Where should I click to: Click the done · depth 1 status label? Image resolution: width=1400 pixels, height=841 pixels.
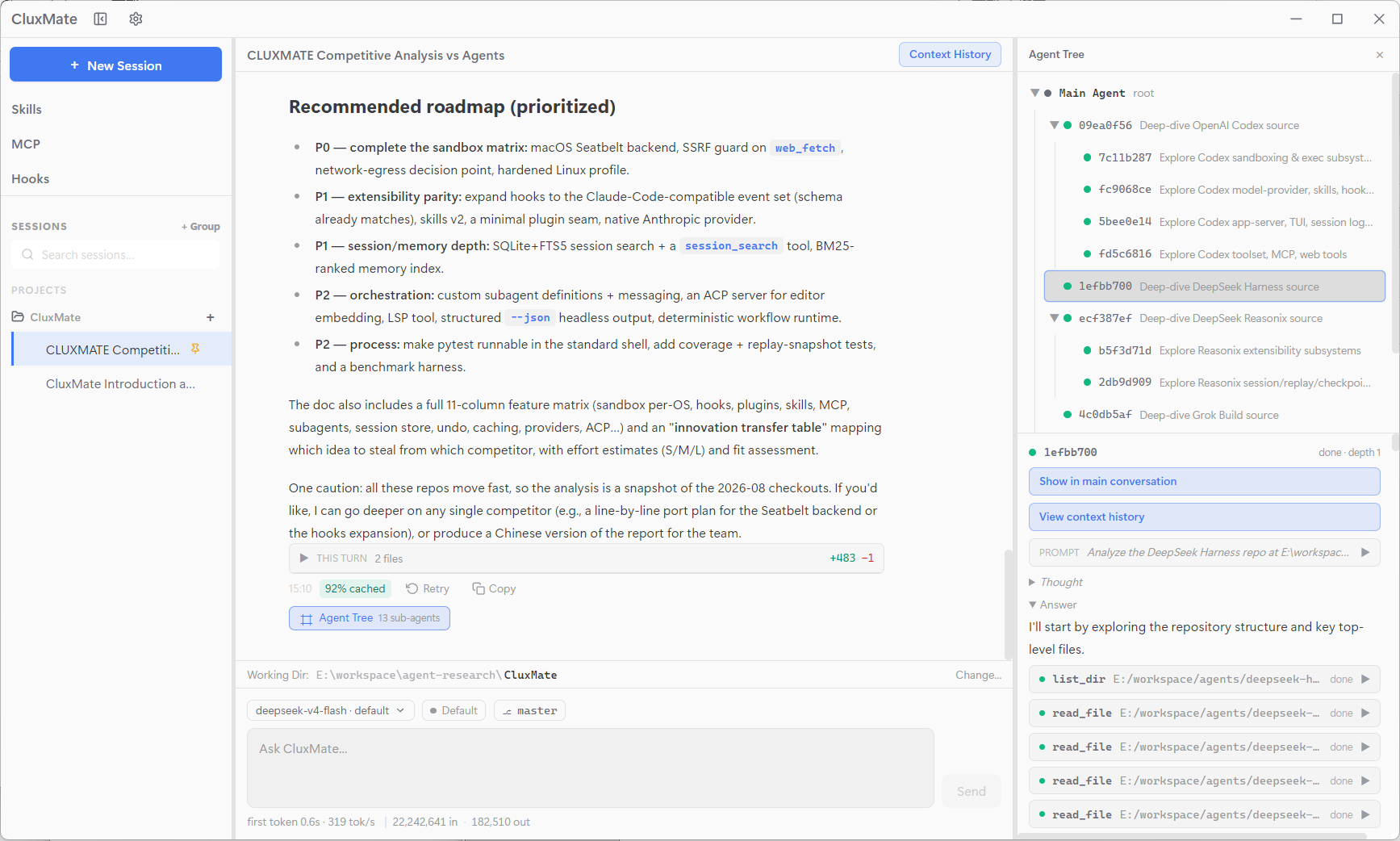pyautogui.click(x=1349, y=452)
